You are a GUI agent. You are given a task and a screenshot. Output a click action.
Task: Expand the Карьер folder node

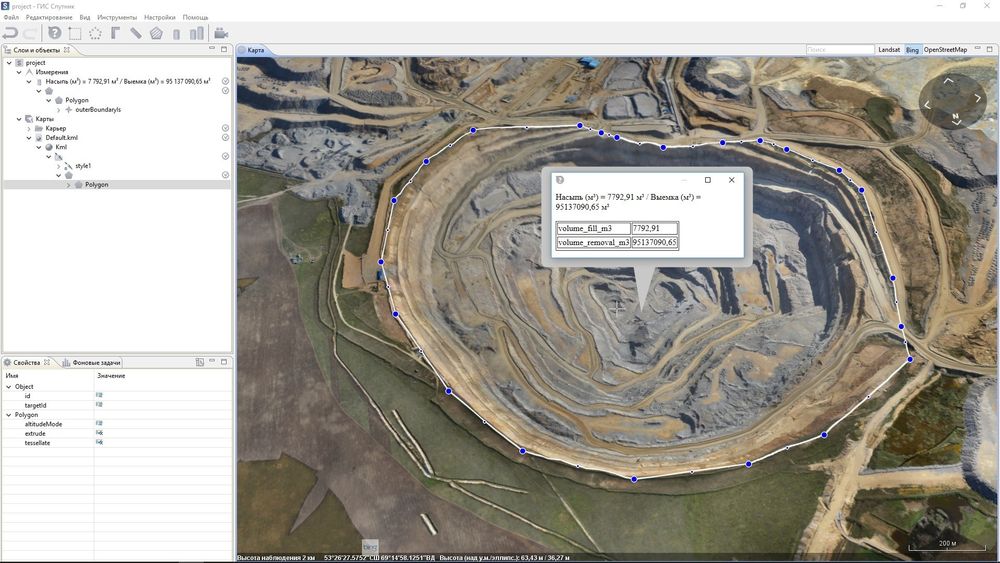pos(29,128)
